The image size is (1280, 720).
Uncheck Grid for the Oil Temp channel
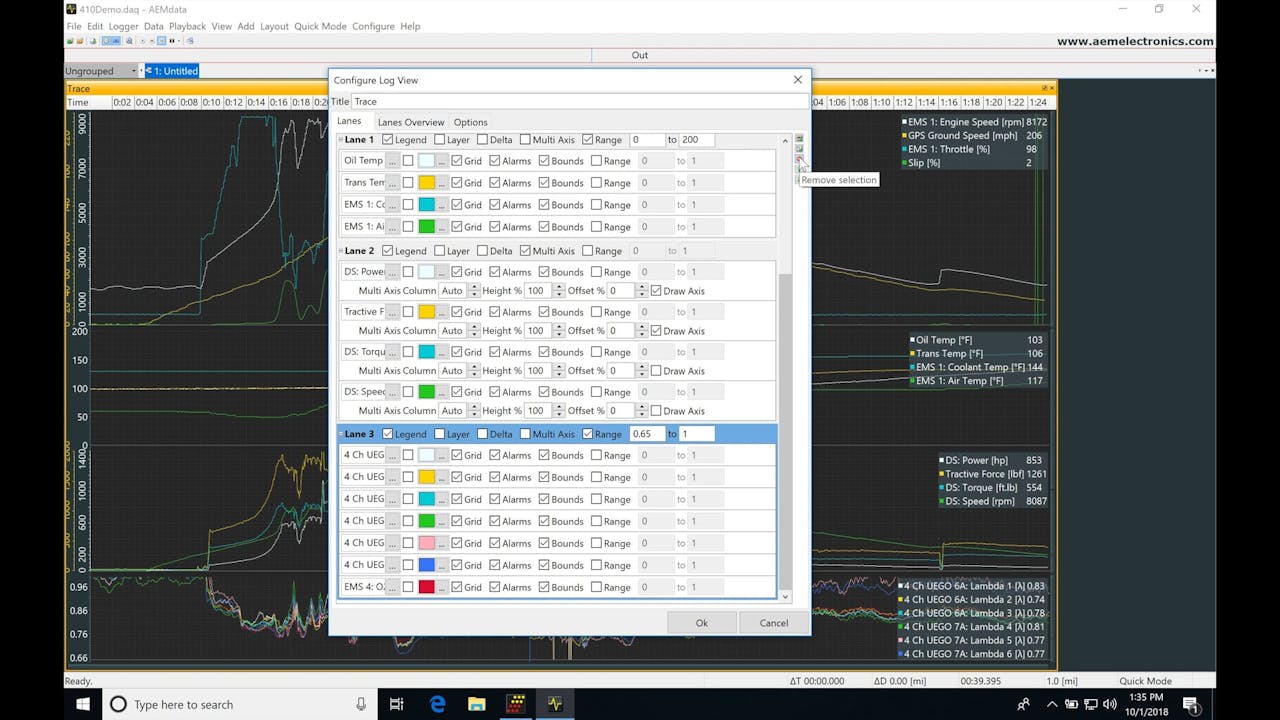(457, 161)
